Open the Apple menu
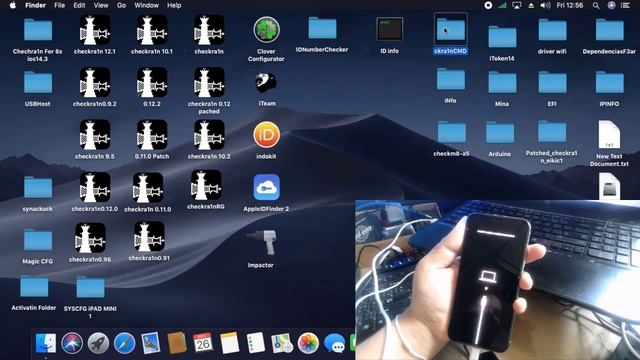The height and width of the screenshot is (360, 640). tap(13, 5)
